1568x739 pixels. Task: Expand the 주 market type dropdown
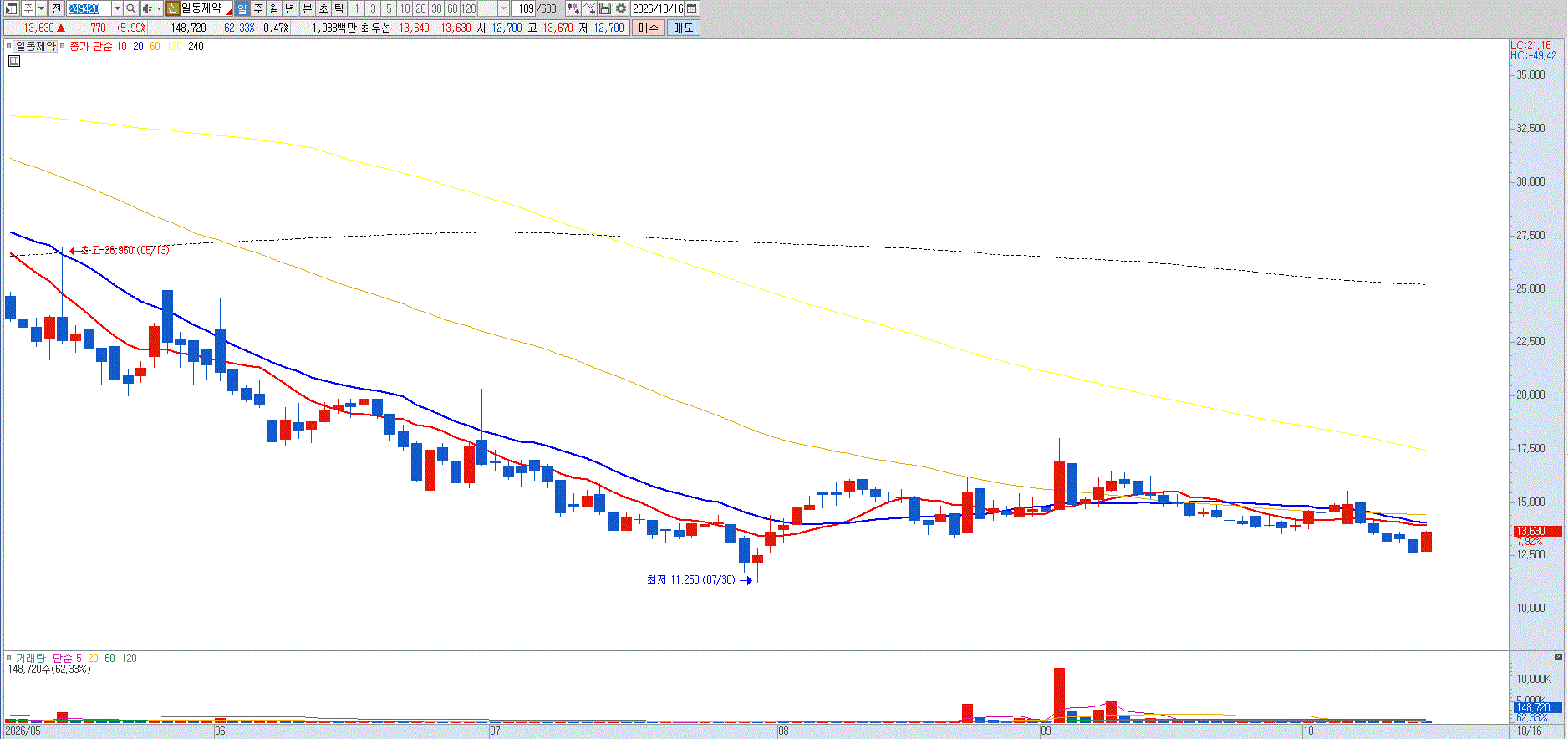click(41, 8)
